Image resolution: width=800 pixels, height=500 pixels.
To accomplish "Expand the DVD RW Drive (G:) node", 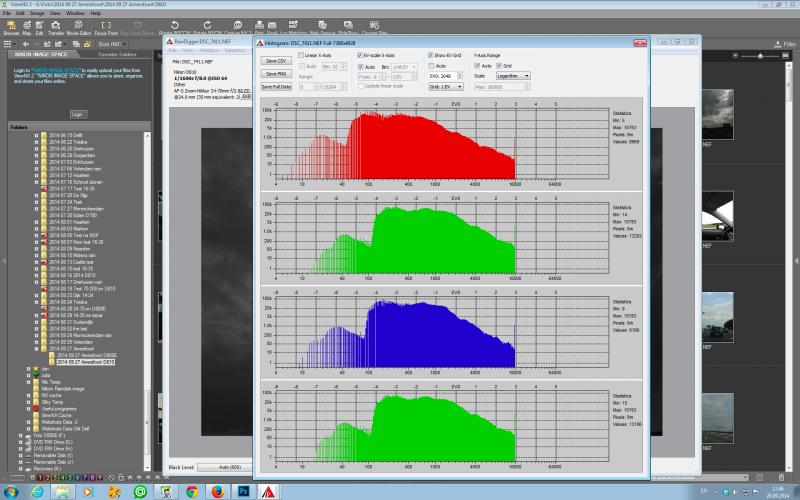I will click(21, 442).
